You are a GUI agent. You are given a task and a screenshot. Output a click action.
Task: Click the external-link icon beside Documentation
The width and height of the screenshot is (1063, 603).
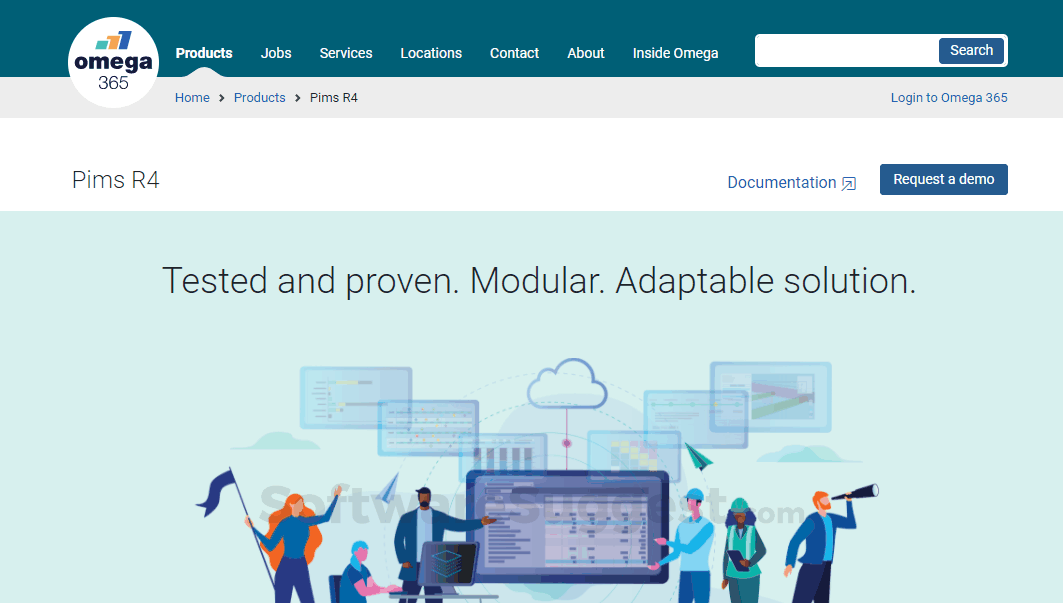click(x=849, y=184)
